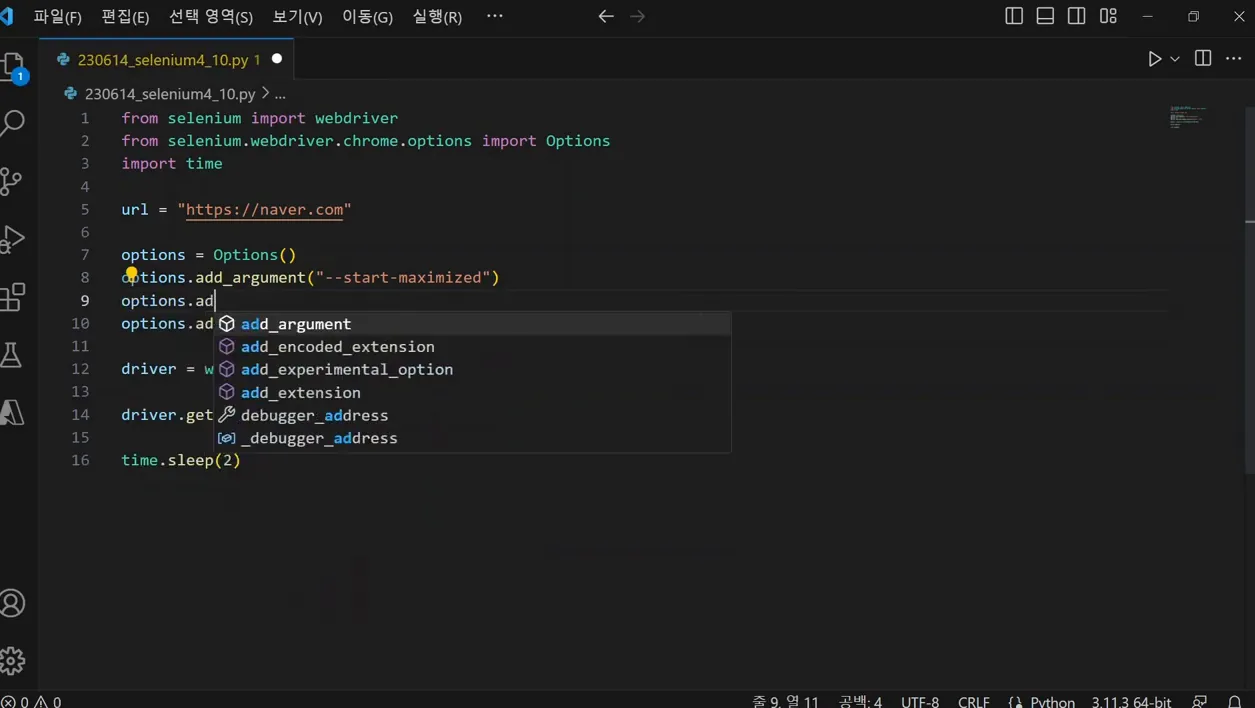Open the https://naver.com link in code
The width and height of the screenshot is (1255, 708).
pyautogui.click(x=264, y=210)
